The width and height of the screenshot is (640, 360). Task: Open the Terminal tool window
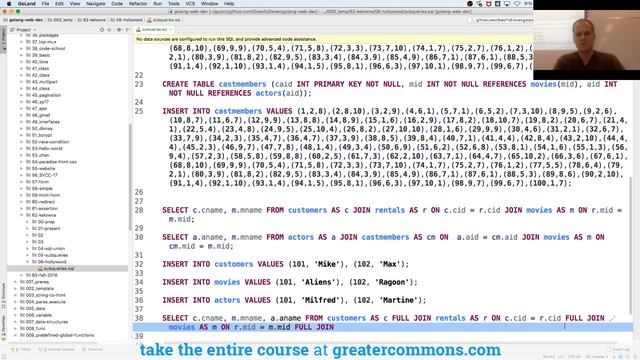click(x=93, y=349)
